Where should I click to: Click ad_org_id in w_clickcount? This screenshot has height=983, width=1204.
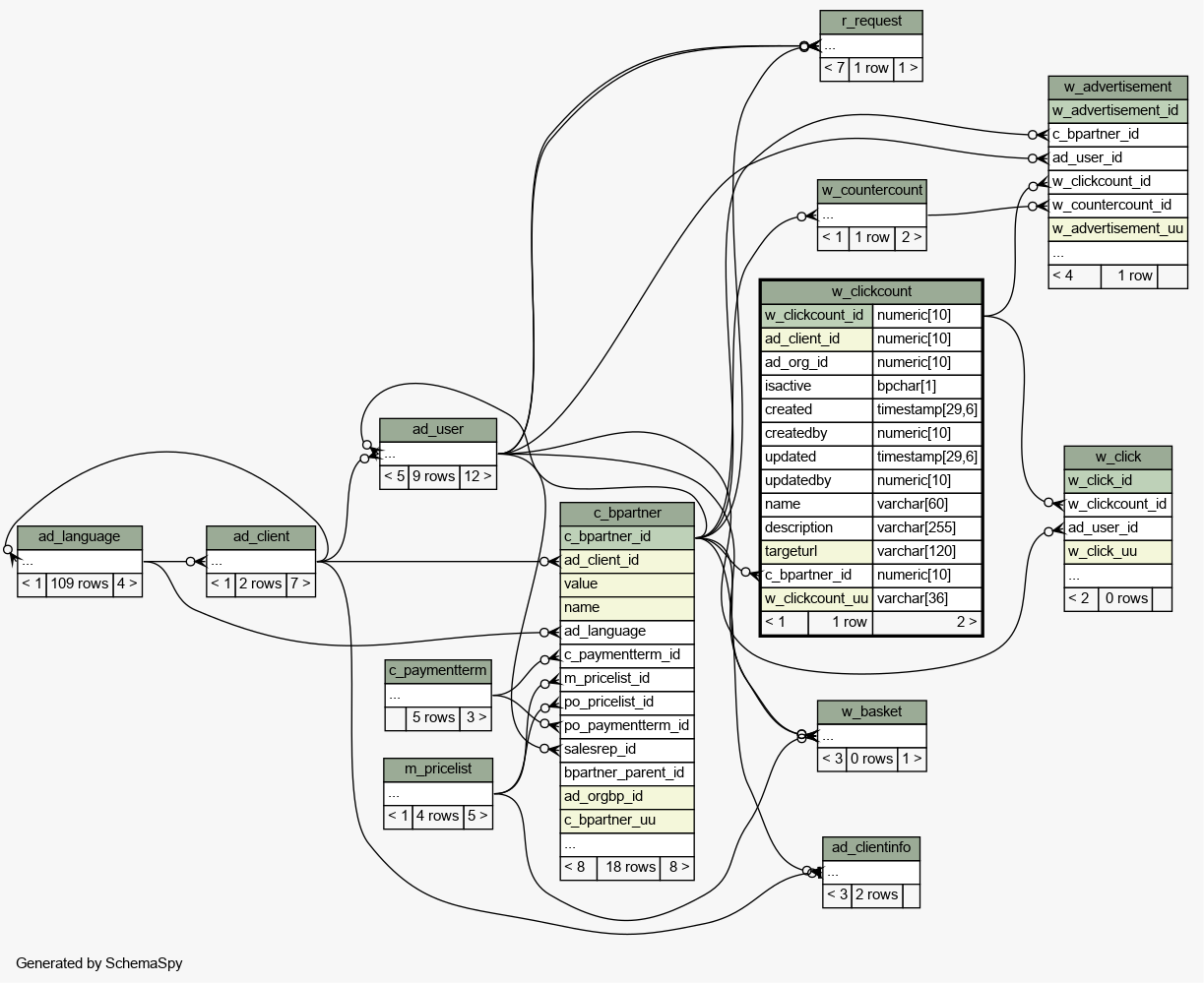click(816, 362)
